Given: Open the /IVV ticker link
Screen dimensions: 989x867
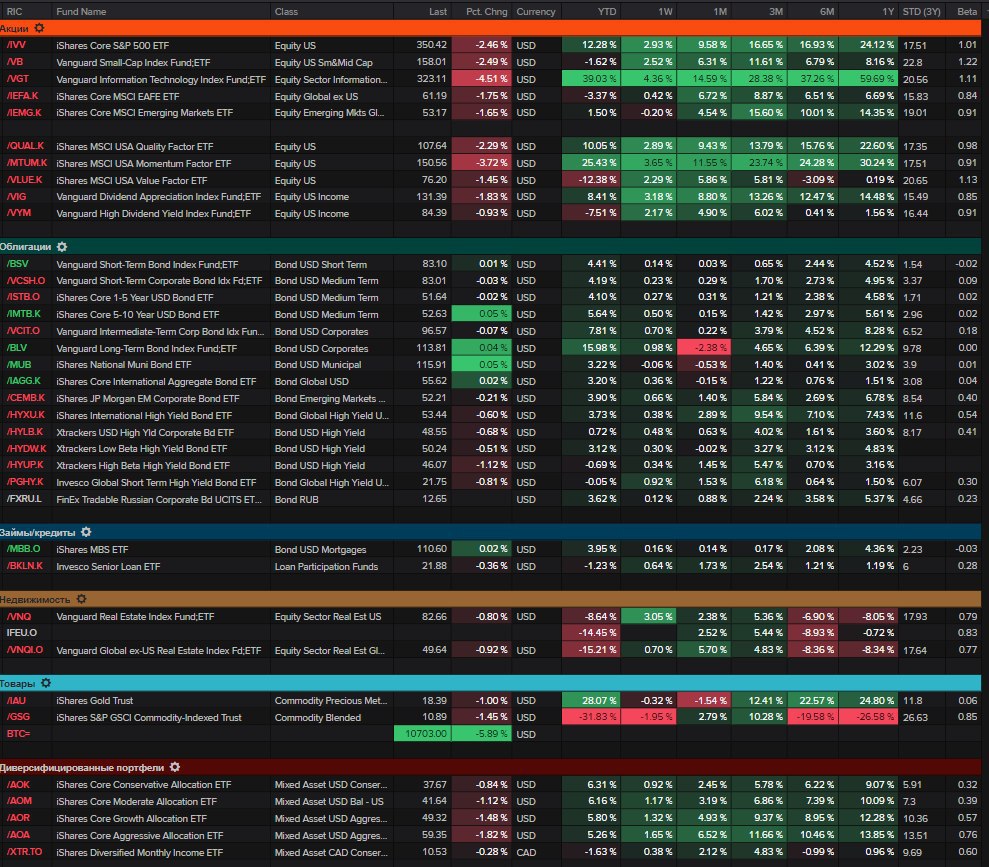Looking at the screenshot, I should tap(16, 45).
